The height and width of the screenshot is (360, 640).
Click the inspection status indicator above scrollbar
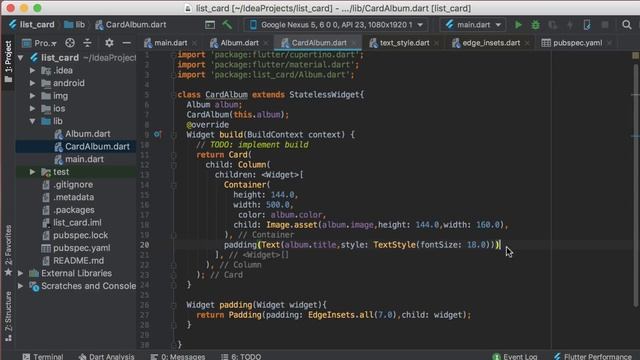click(636, 56)
